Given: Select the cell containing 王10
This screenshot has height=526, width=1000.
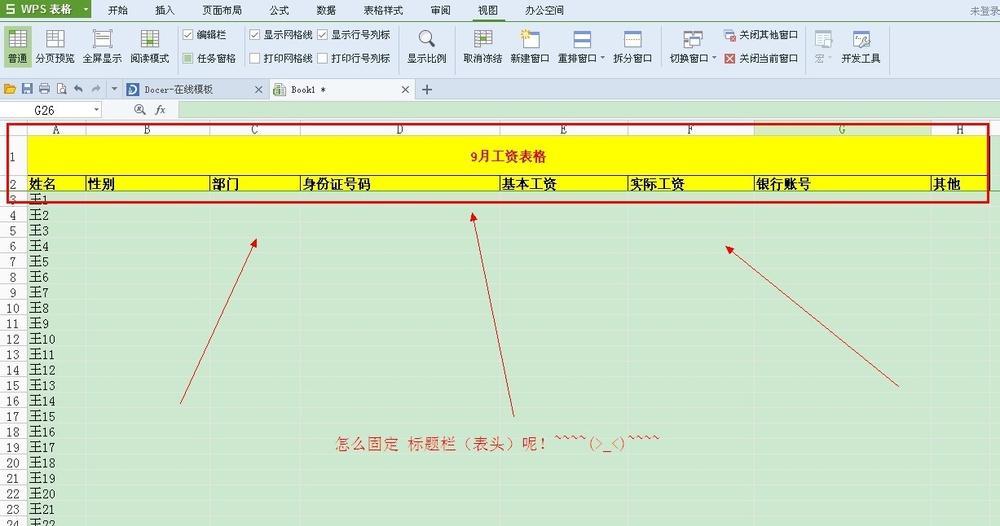Looking at the screenshot, I should point(56,339).
